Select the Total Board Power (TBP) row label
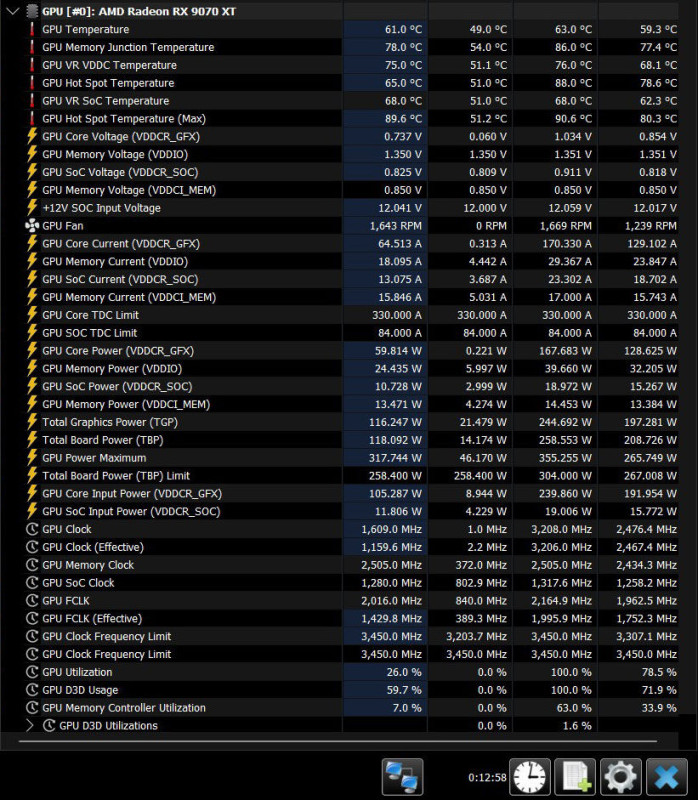698x800 pixels. click(103, 440)
